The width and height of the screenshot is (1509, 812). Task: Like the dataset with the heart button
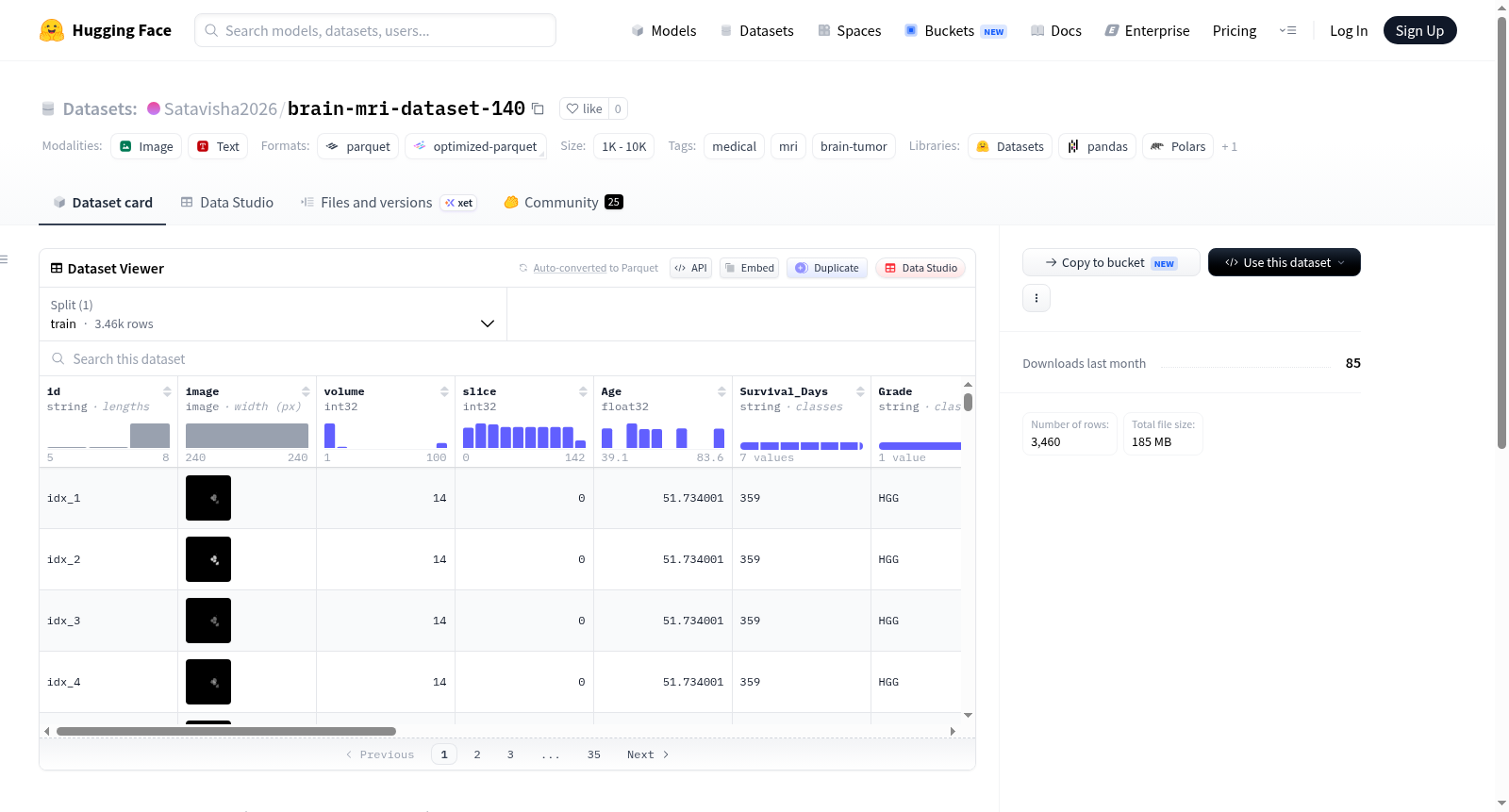coord(584,108)
